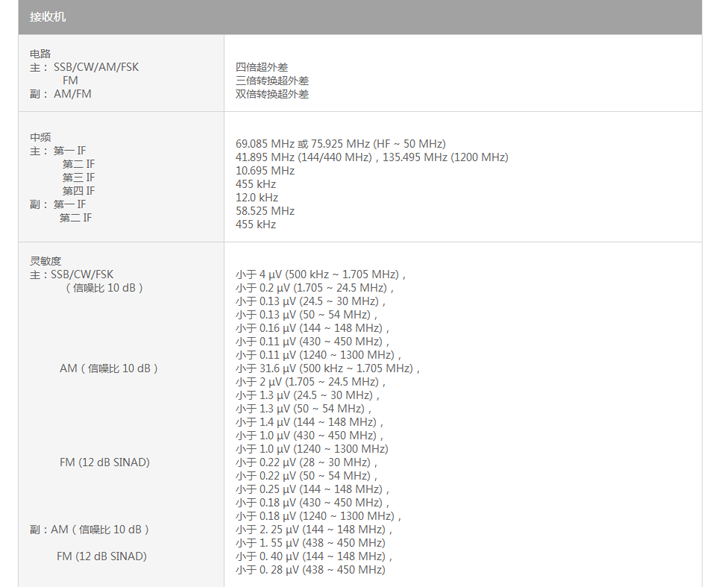Click 副： AM/FM in circuit row

point(61,94)
